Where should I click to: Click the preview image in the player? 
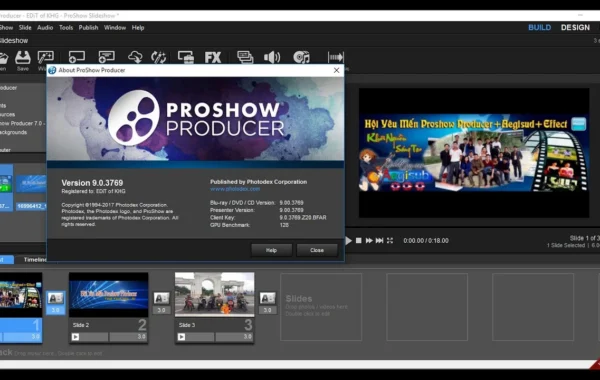pyautogui.click(x=473, y=153)
